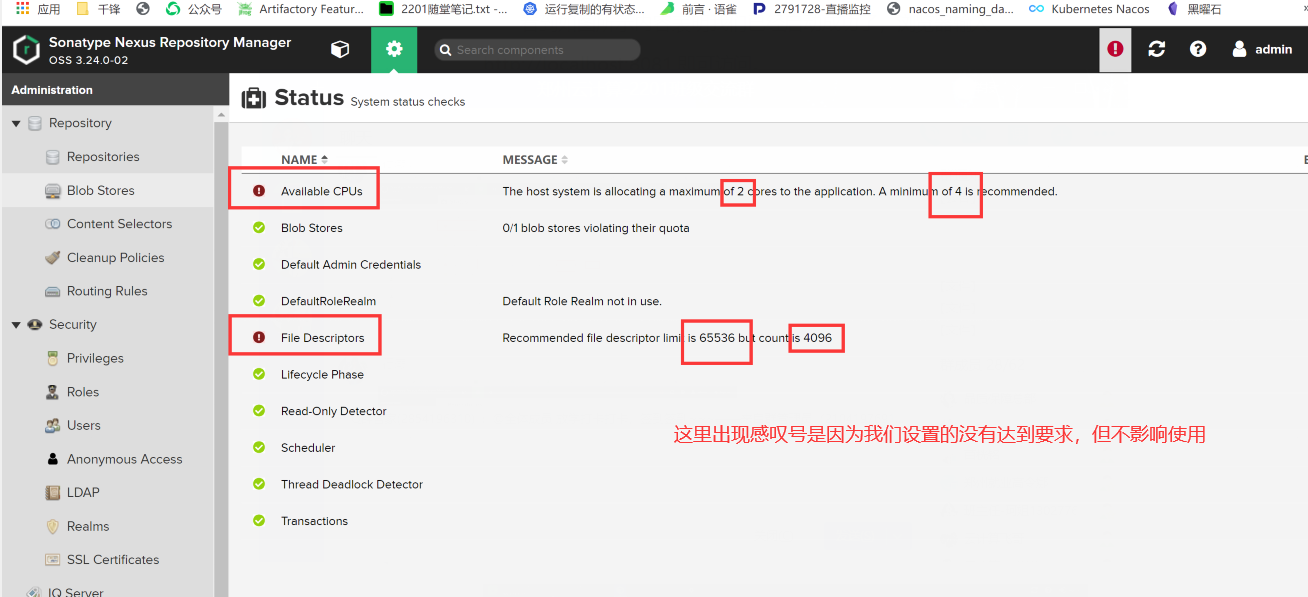This screenshot has width=1308, height=597.
Task: Open the Kubernetes Nacos bookmark
Action: click(x=1089, y=9)
